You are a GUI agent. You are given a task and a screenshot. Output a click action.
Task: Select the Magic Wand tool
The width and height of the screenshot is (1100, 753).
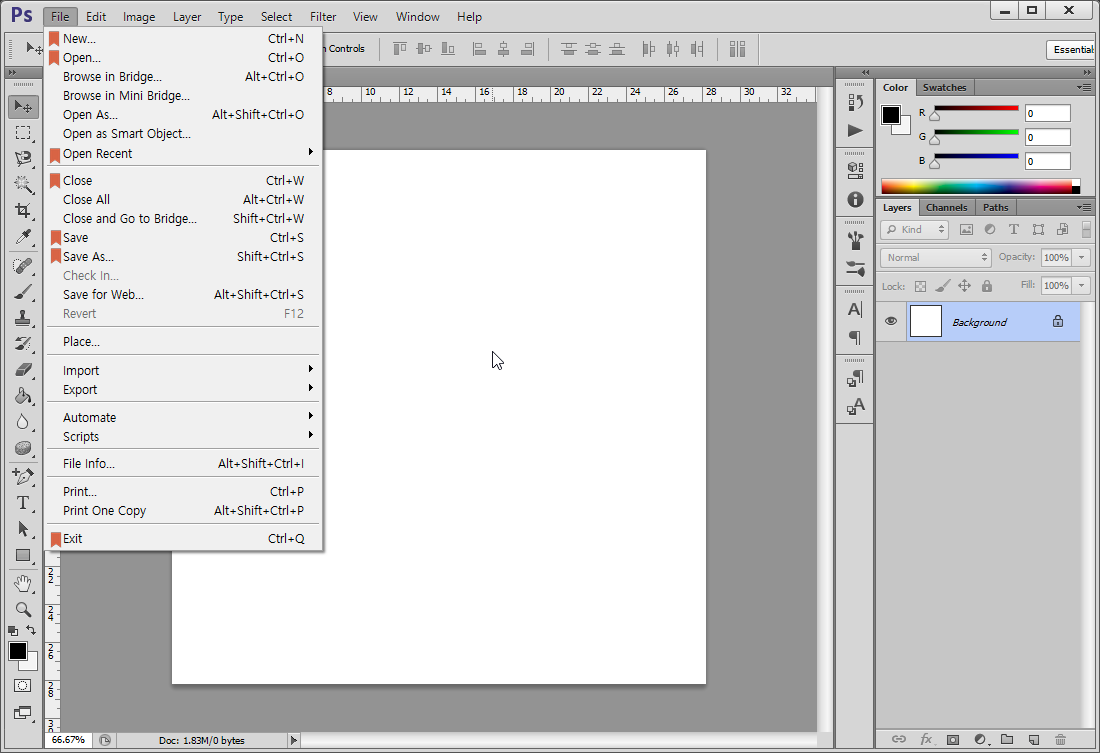tap(23, 185)
